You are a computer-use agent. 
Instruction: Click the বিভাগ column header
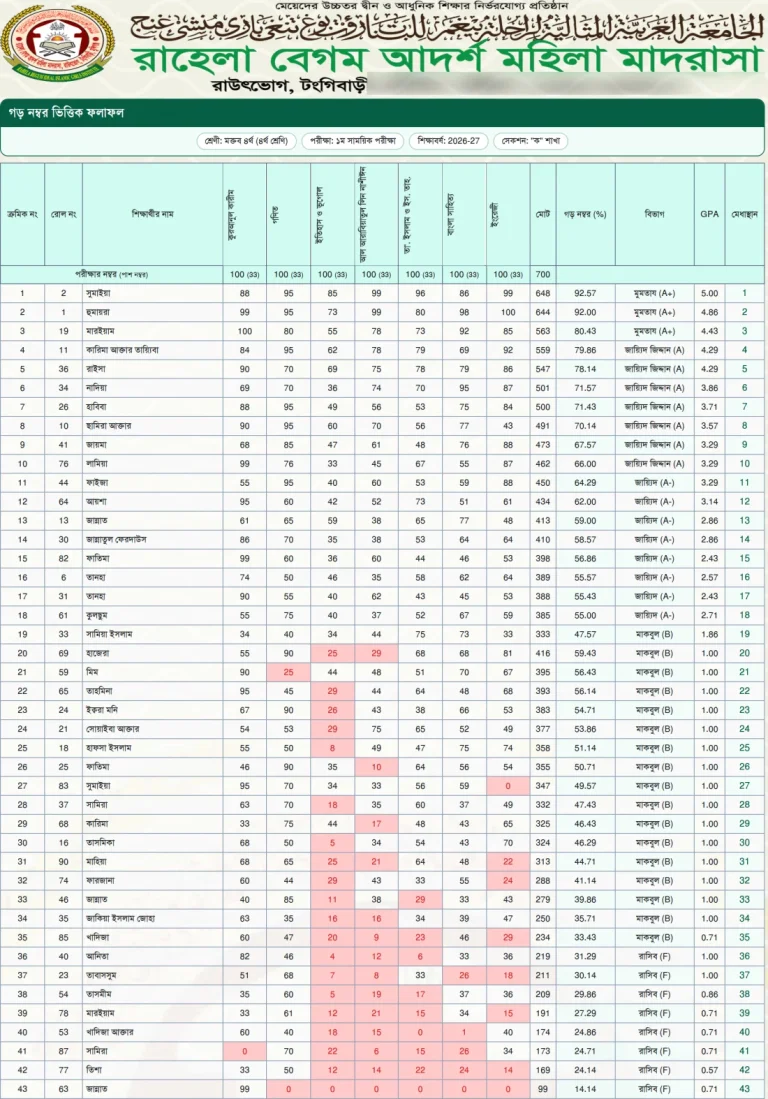[x=654, y=214]
